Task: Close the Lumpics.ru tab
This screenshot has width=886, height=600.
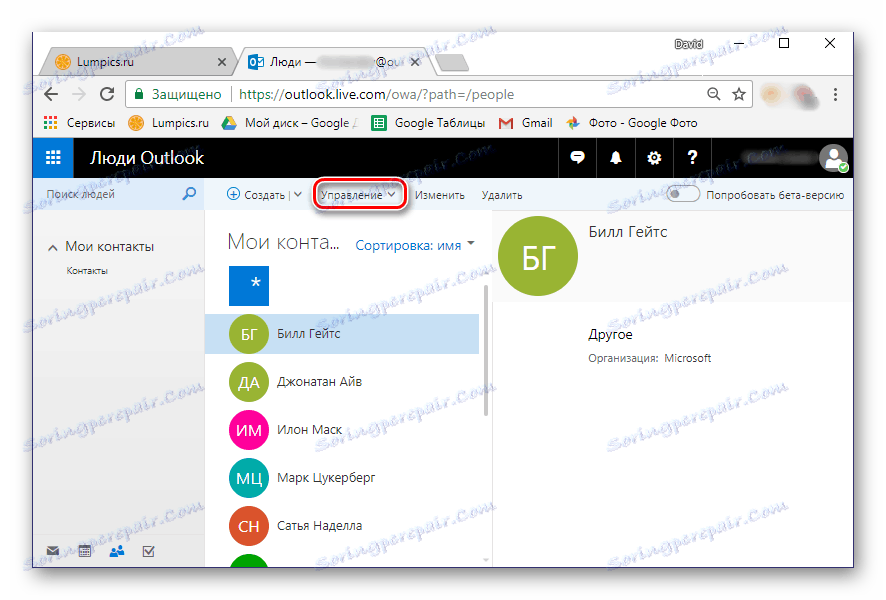Action: [x=222, y=62]
